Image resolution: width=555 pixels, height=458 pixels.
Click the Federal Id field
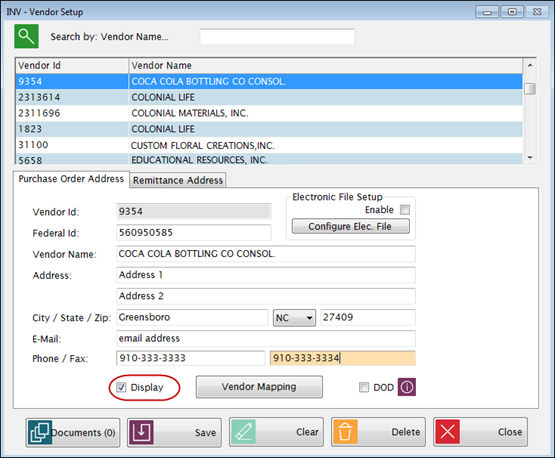194,233
